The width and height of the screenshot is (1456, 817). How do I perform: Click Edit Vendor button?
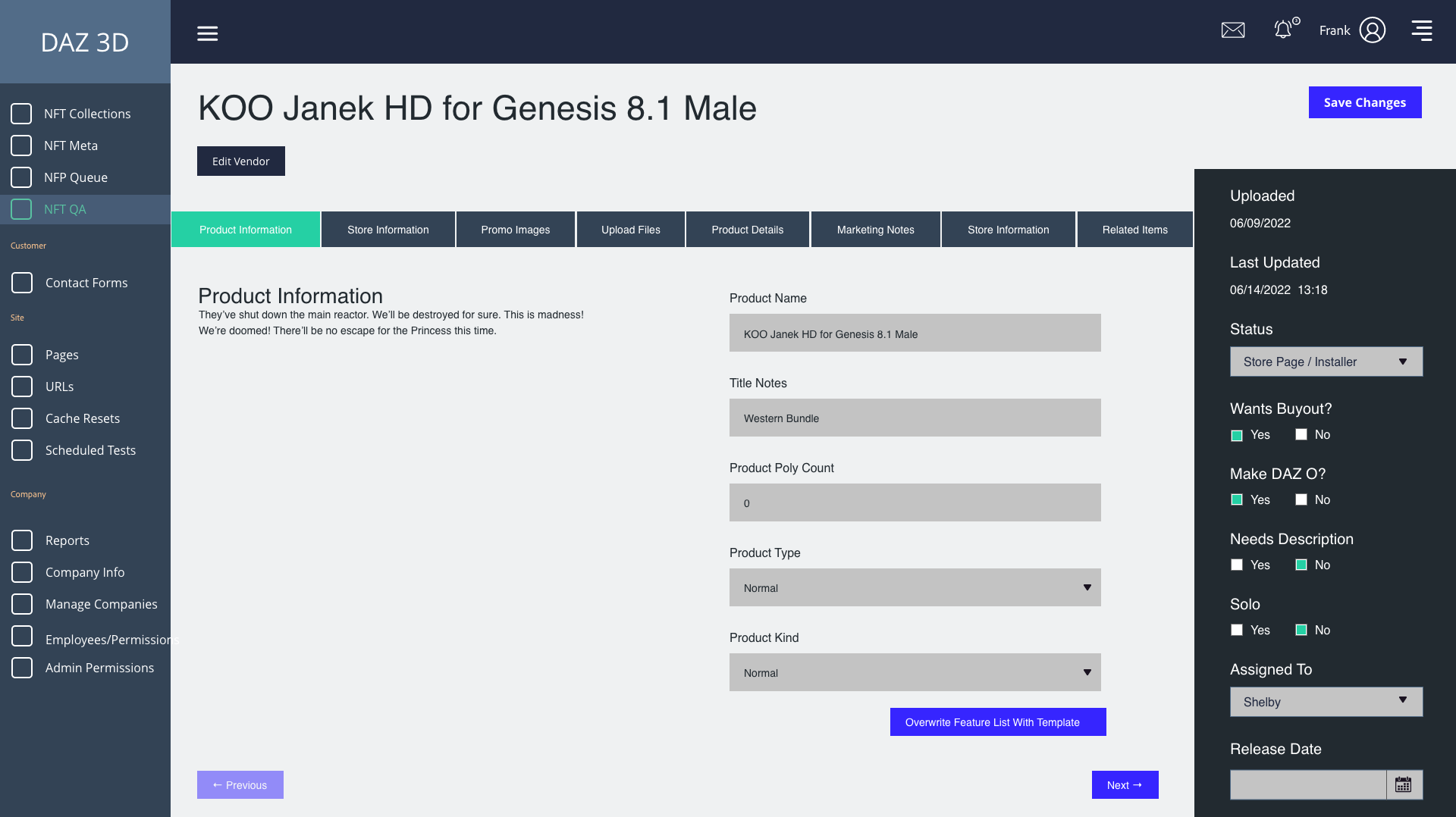(x=241, y=161)
